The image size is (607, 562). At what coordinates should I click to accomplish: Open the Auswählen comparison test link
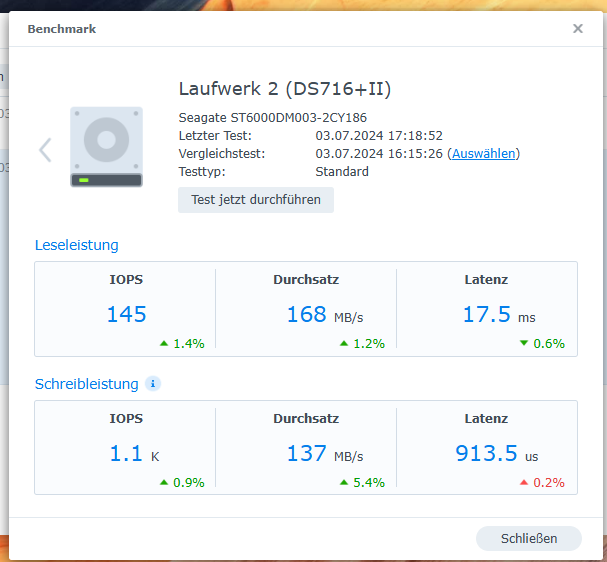[x=484, y=154]
